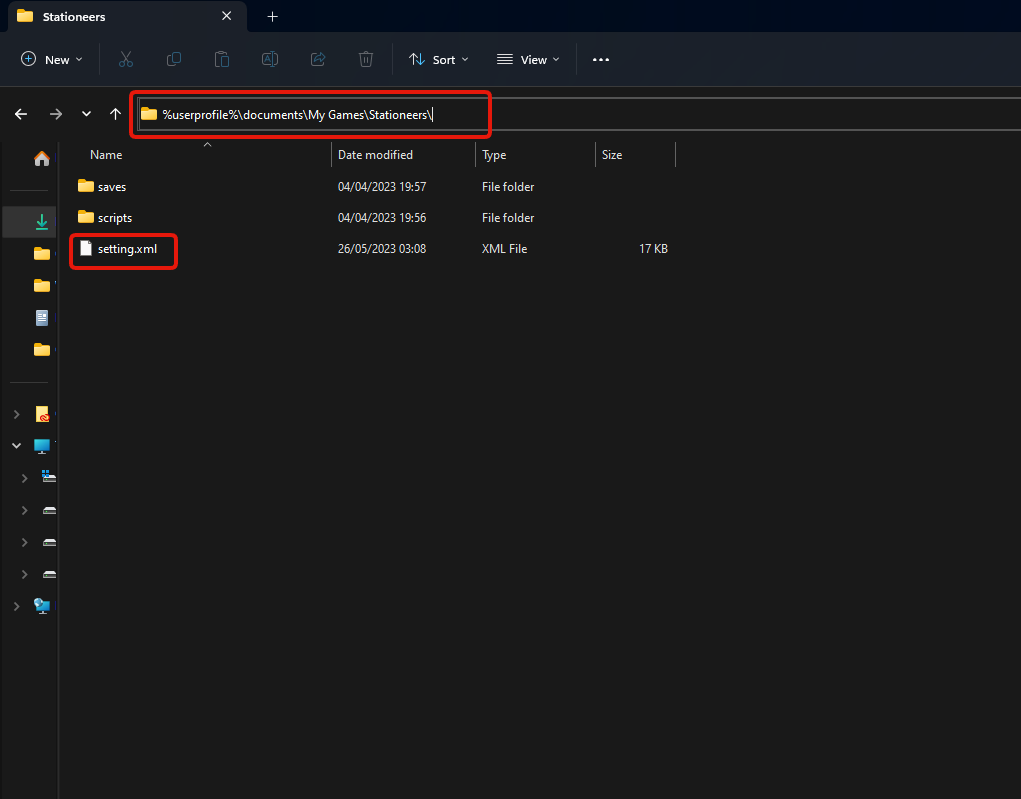The height and width of the screenshot is (799, 1021).
Task: Select the saves folder name
Action: [x=112, y=187]
